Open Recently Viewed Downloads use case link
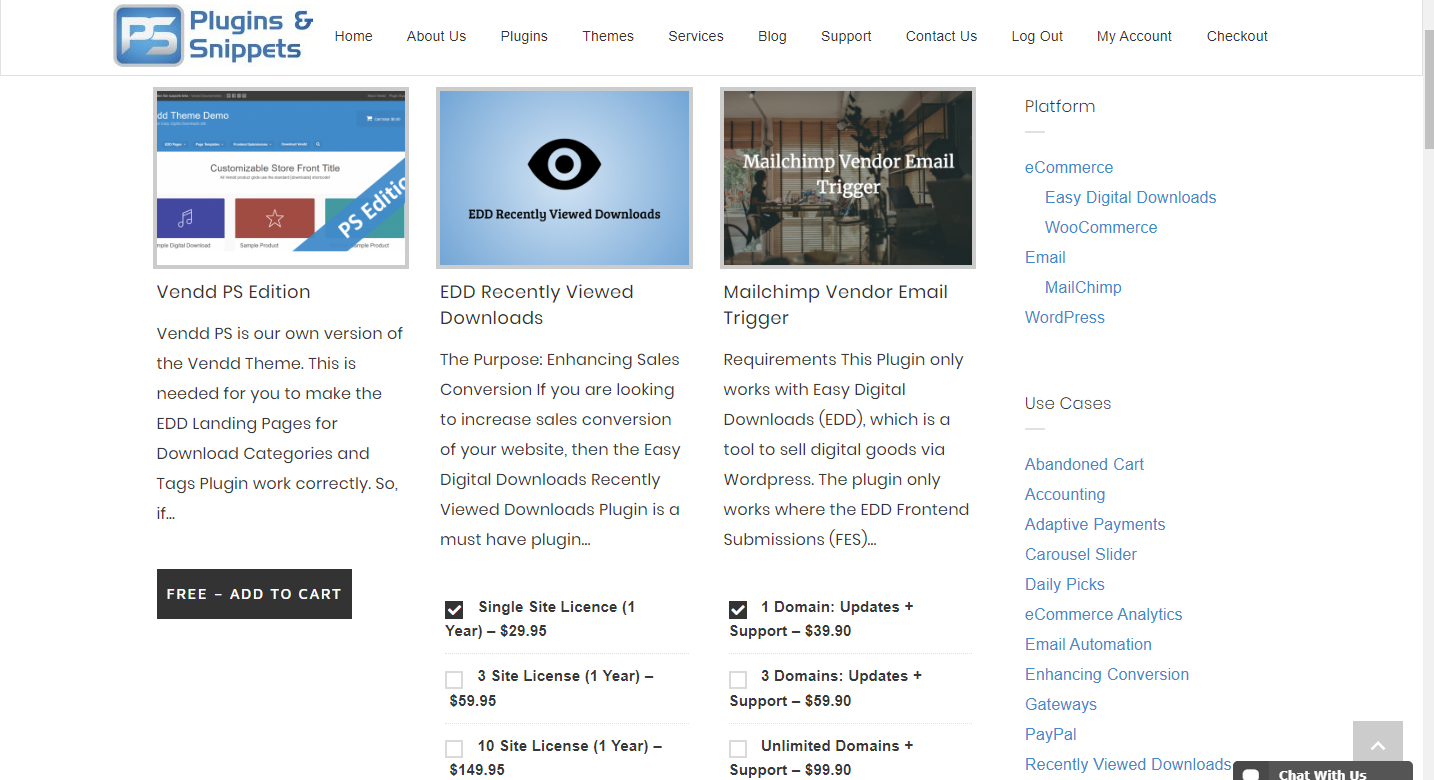Screen dimensions: 1434x780 tap(1128, 764)
